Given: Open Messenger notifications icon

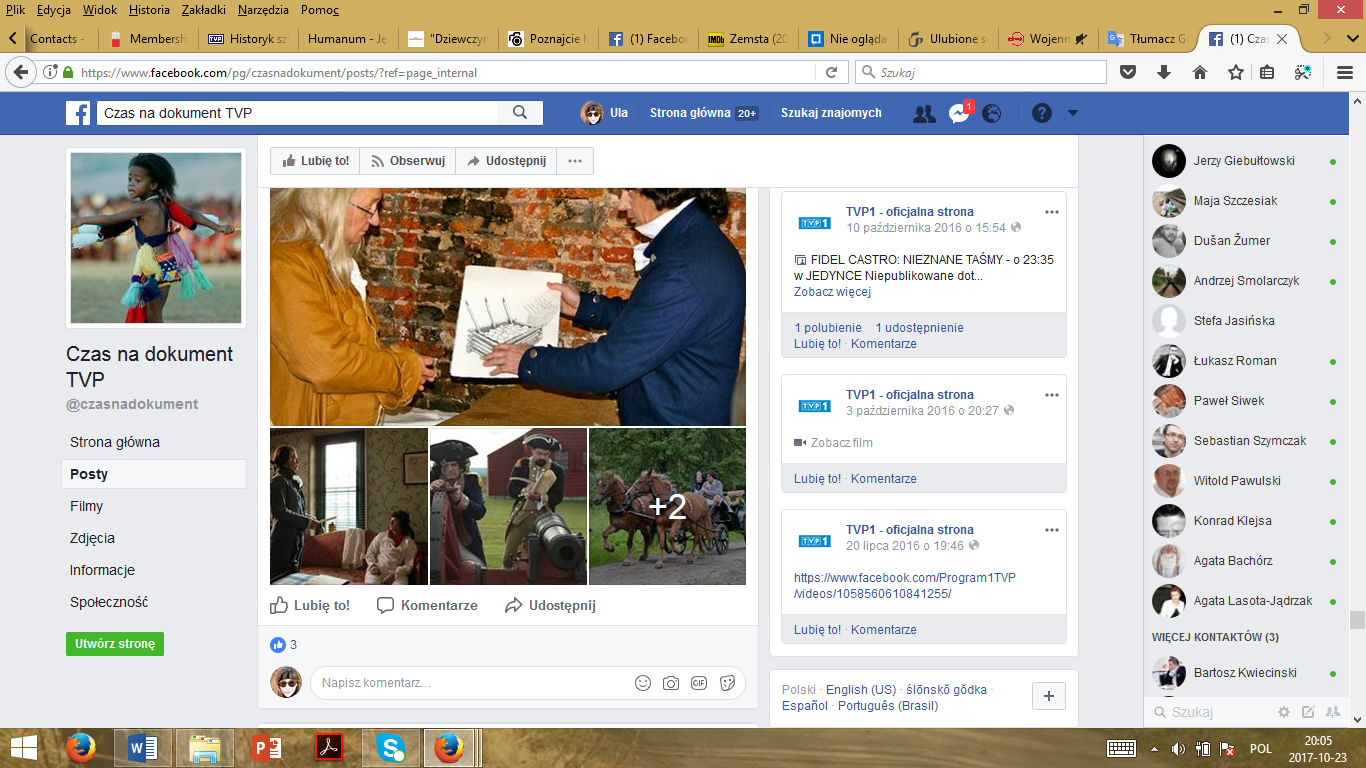Looking at the screenshot, I should coord(958,113).
